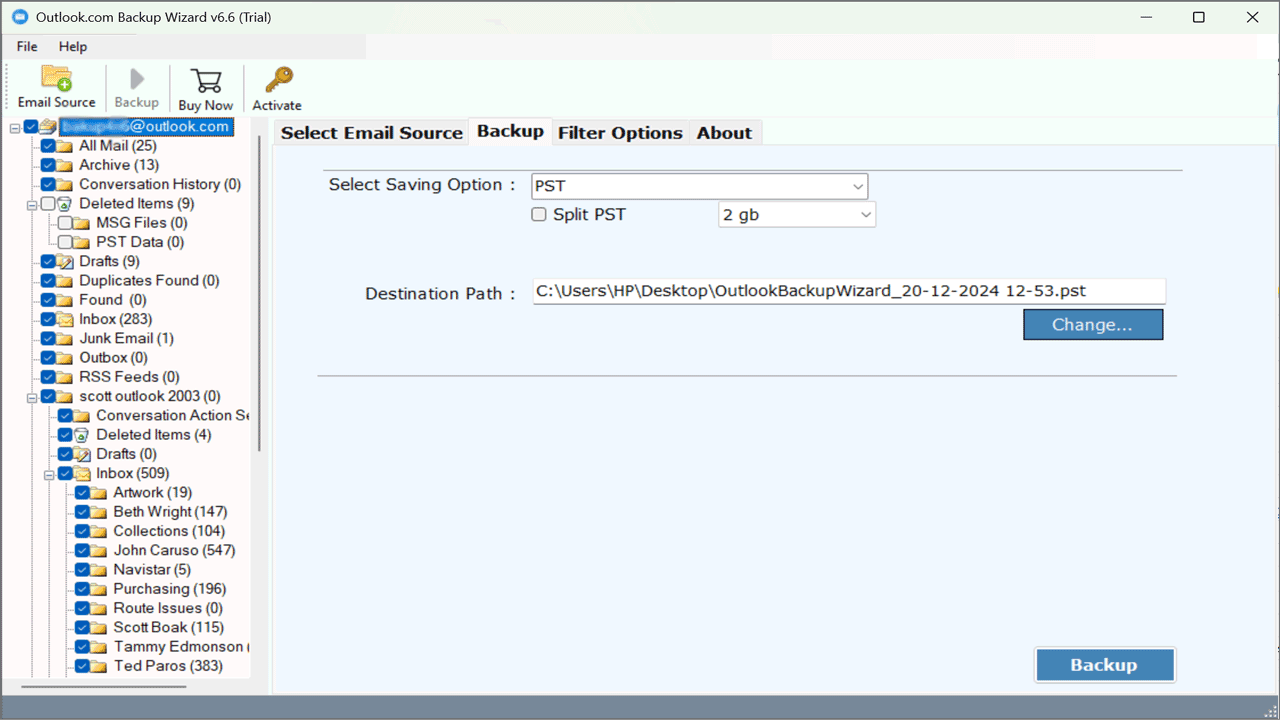Click the Outbox folder icon
Image resolution: width=1280 pixels, height=720 pixels.
tap(64, 358)
